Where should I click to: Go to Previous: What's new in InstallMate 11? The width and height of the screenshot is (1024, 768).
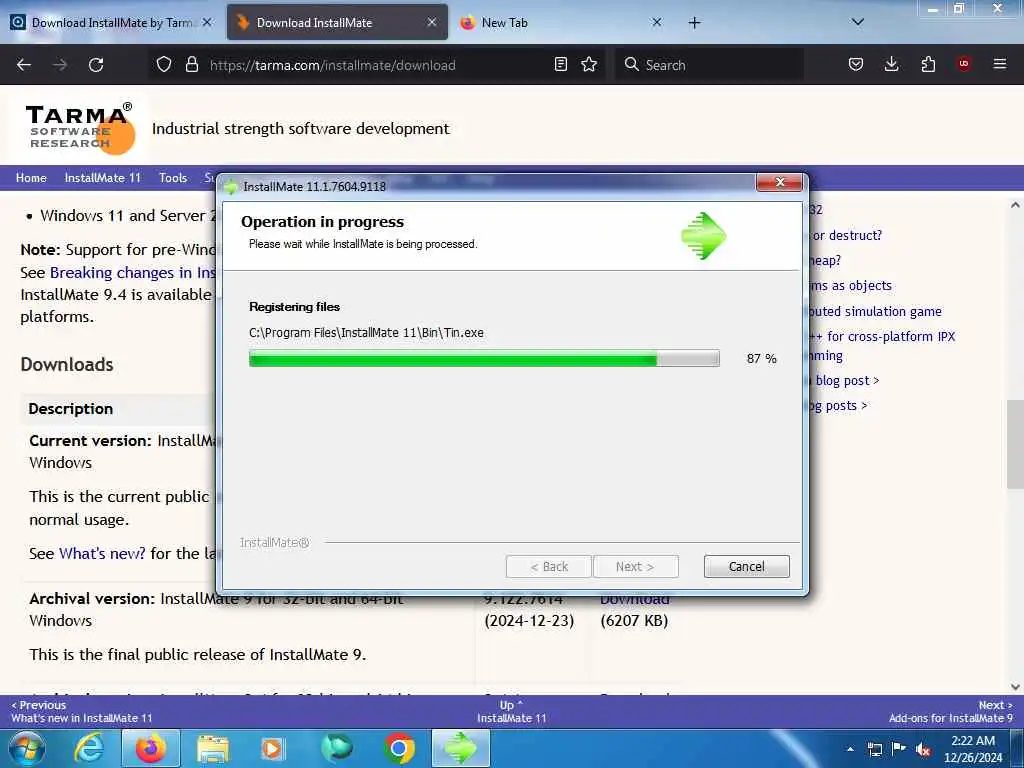point(82,711)
